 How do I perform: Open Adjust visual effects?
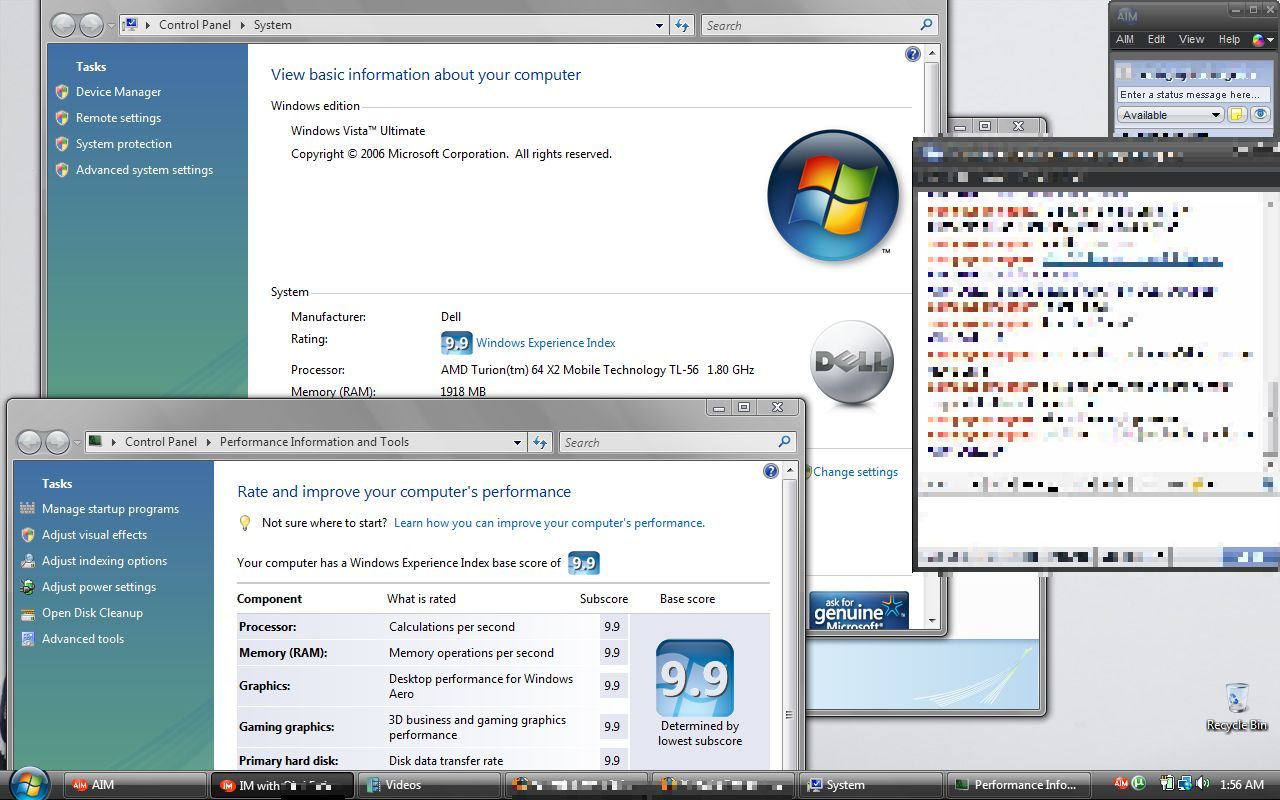click(x=94, y=535)
